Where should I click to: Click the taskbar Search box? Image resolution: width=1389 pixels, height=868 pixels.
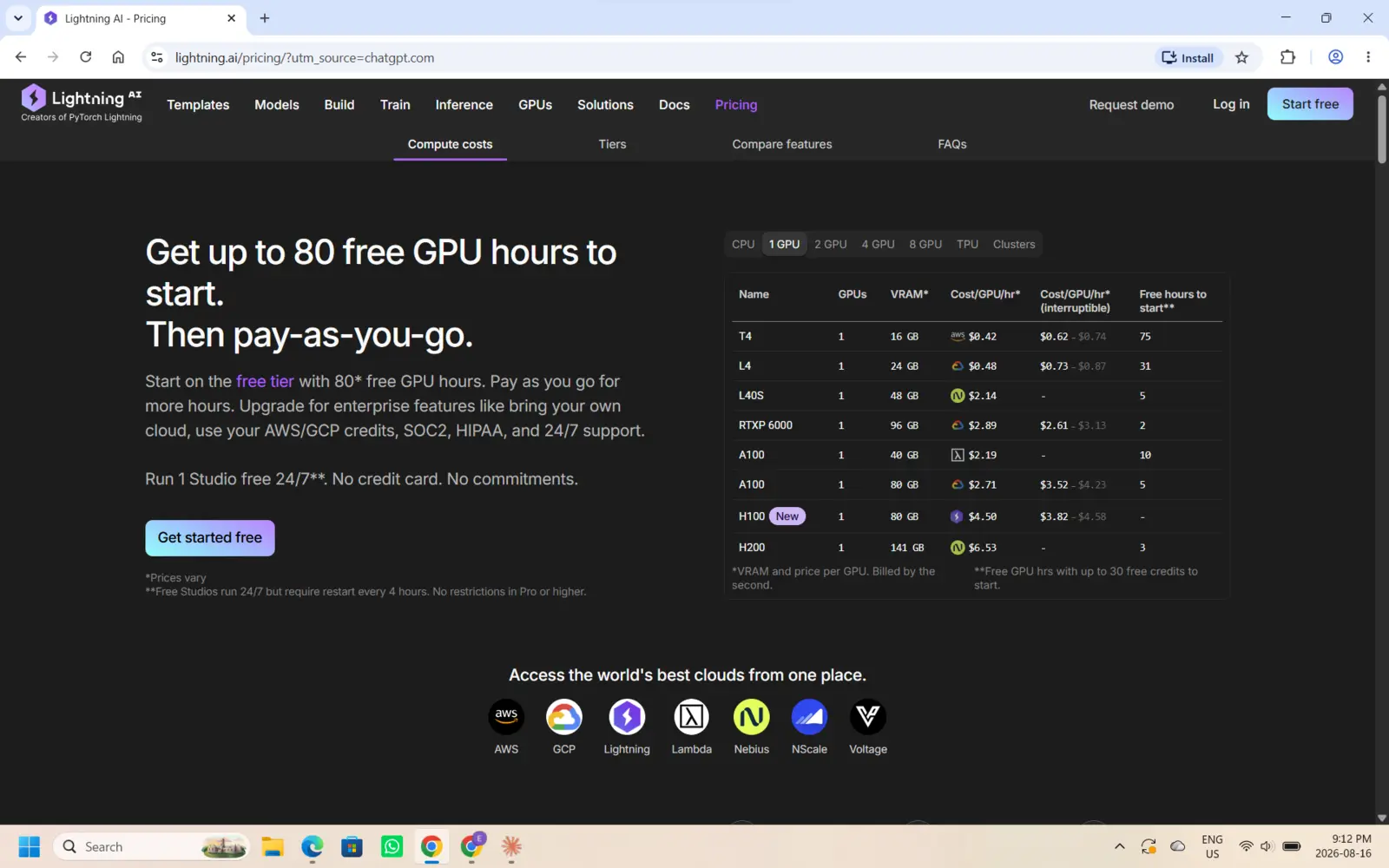pyautogui.click(x=152, y=846)
